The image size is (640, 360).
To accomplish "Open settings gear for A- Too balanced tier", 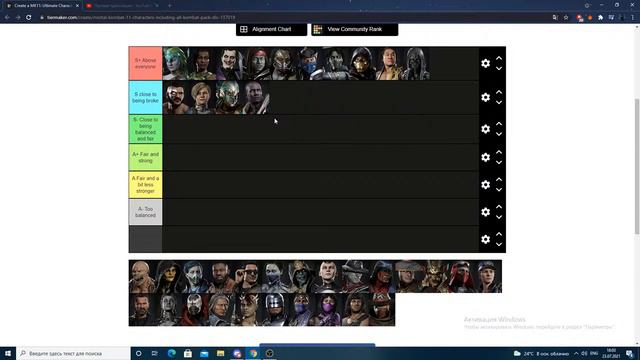I will pyautogui.click(x=485, y=212).
